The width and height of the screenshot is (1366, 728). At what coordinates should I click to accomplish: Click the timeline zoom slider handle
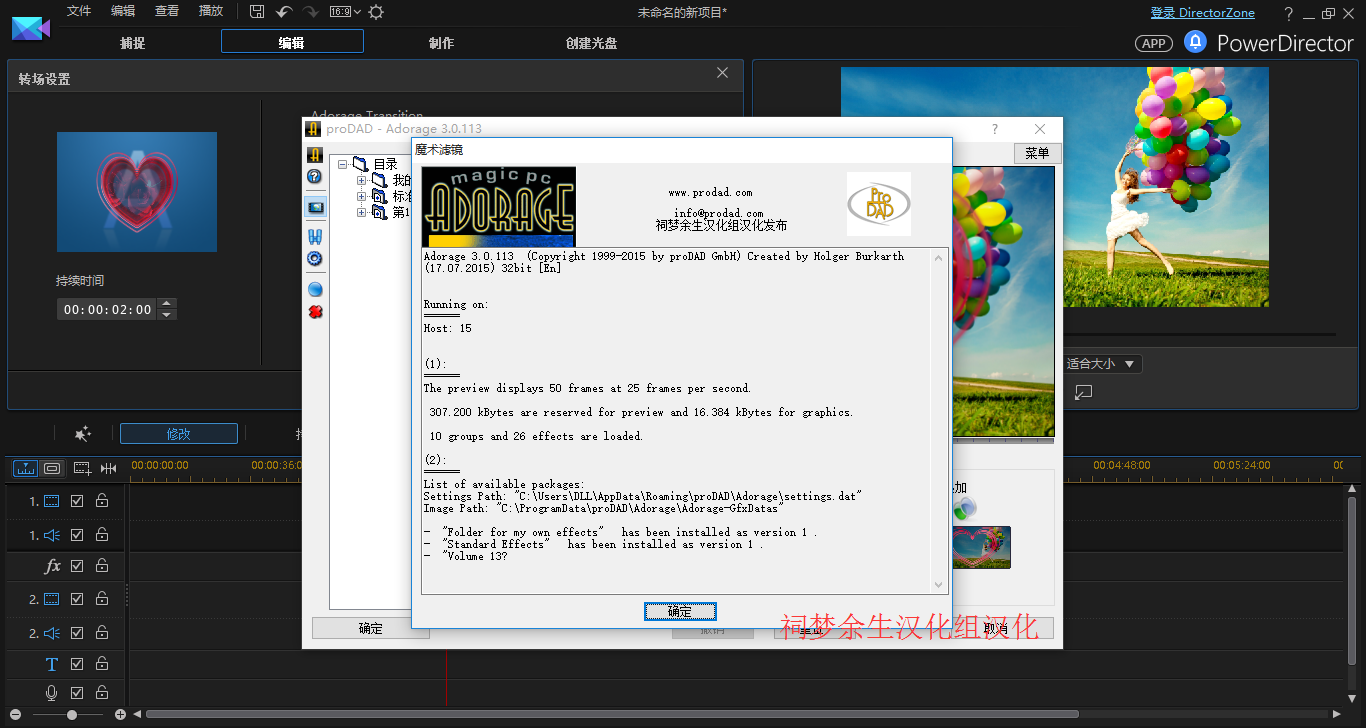pyautogui.click(x=72, y=714)
